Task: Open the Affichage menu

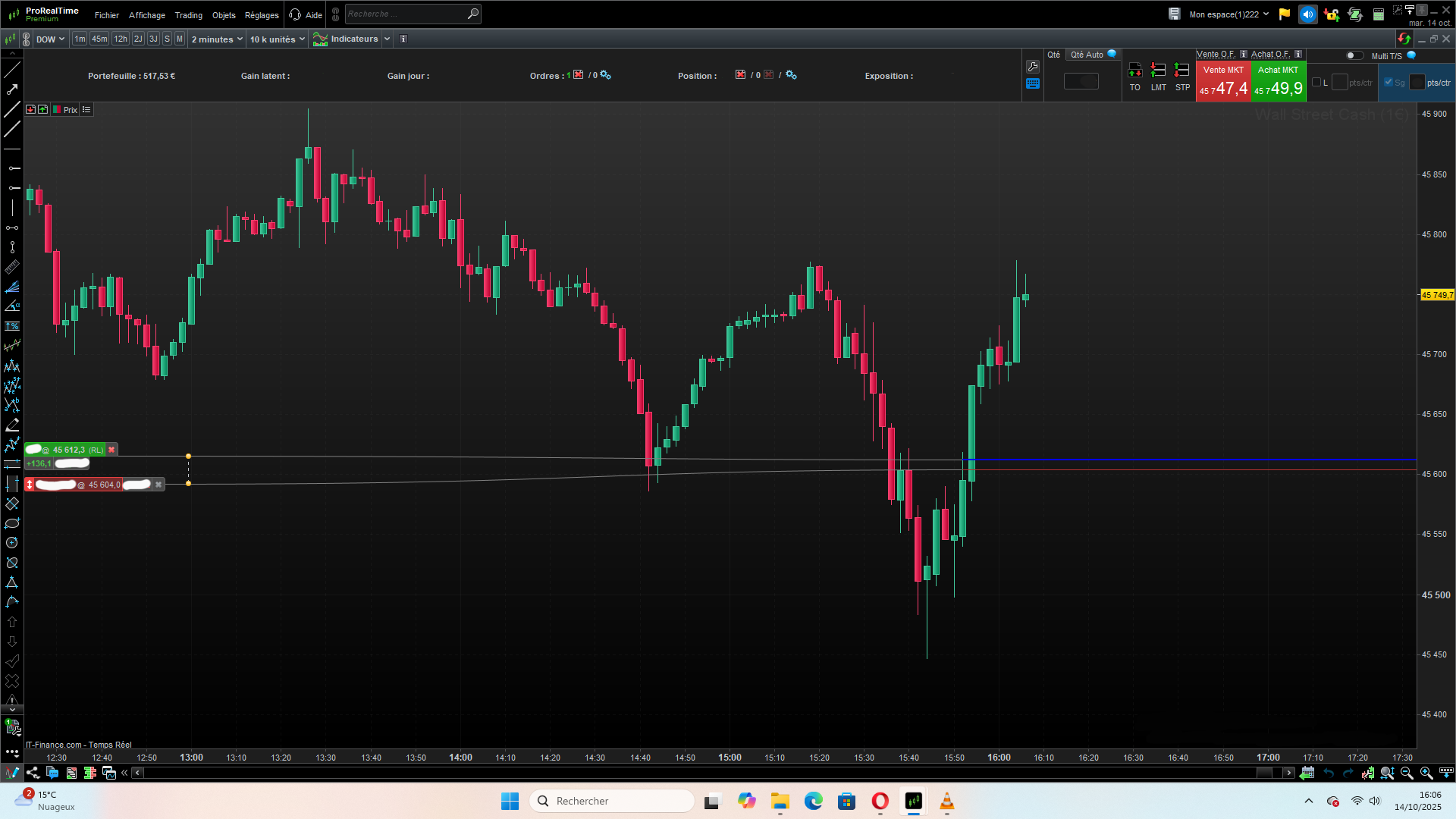Action: coord(146,15)
